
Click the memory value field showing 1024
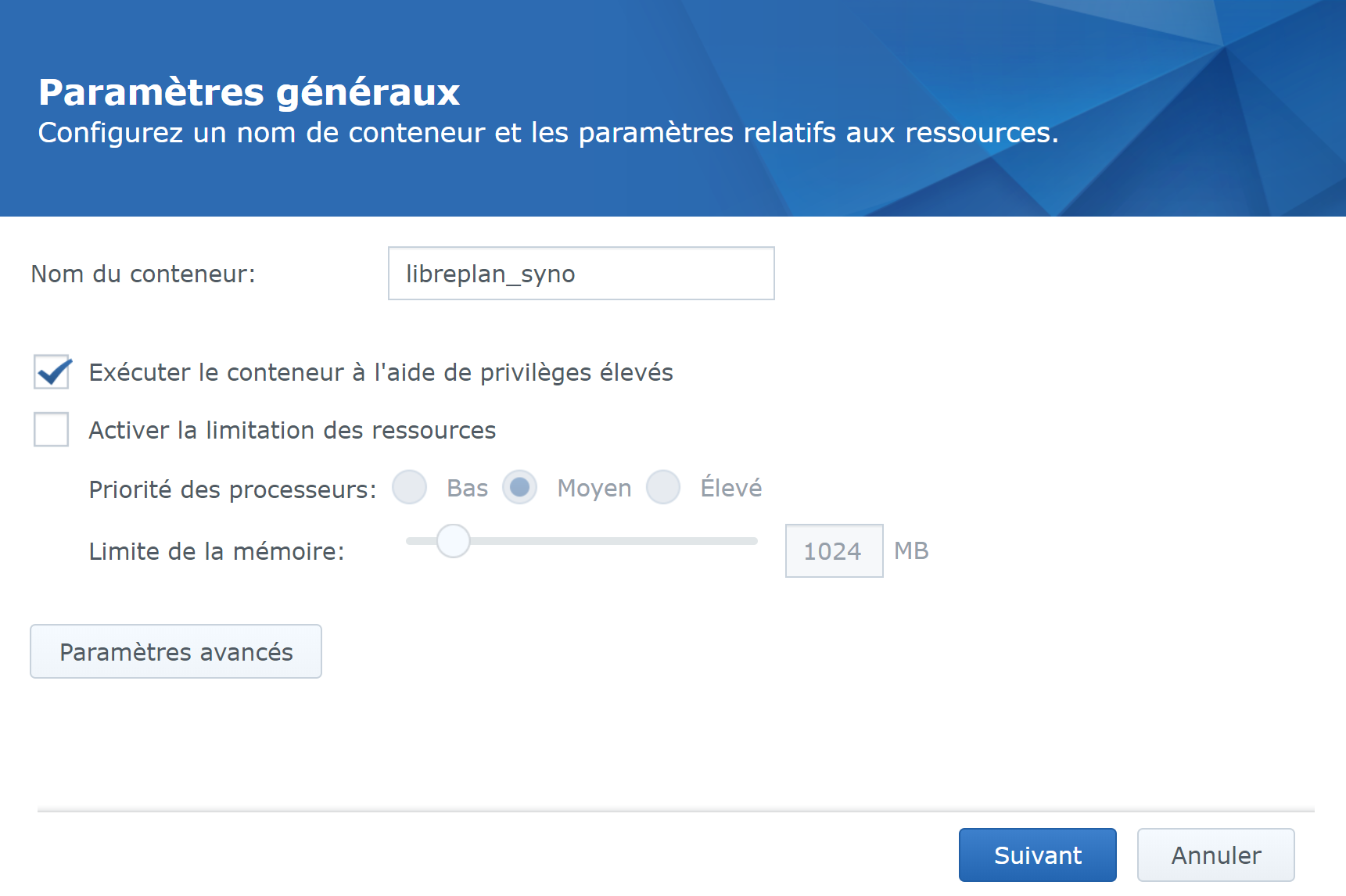coord(834,551)
